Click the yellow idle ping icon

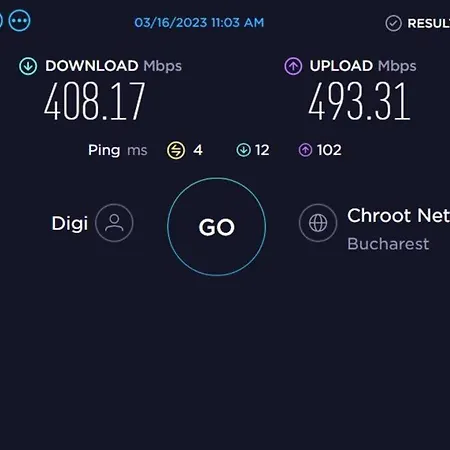[x=176, y=150]
